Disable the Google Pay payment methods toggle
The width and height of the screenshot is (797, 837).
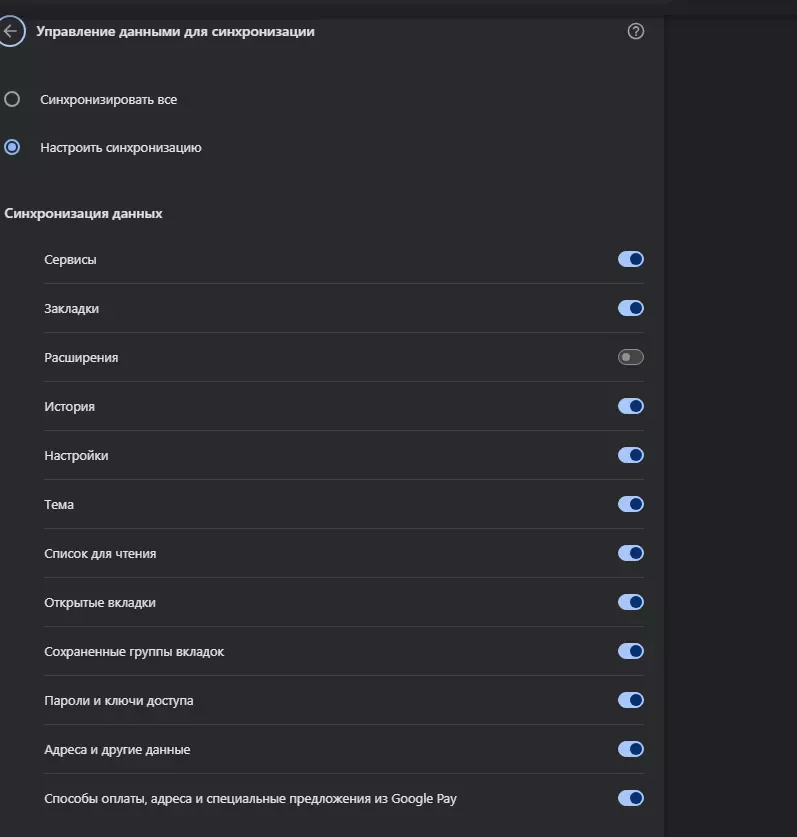pos(630,799)
